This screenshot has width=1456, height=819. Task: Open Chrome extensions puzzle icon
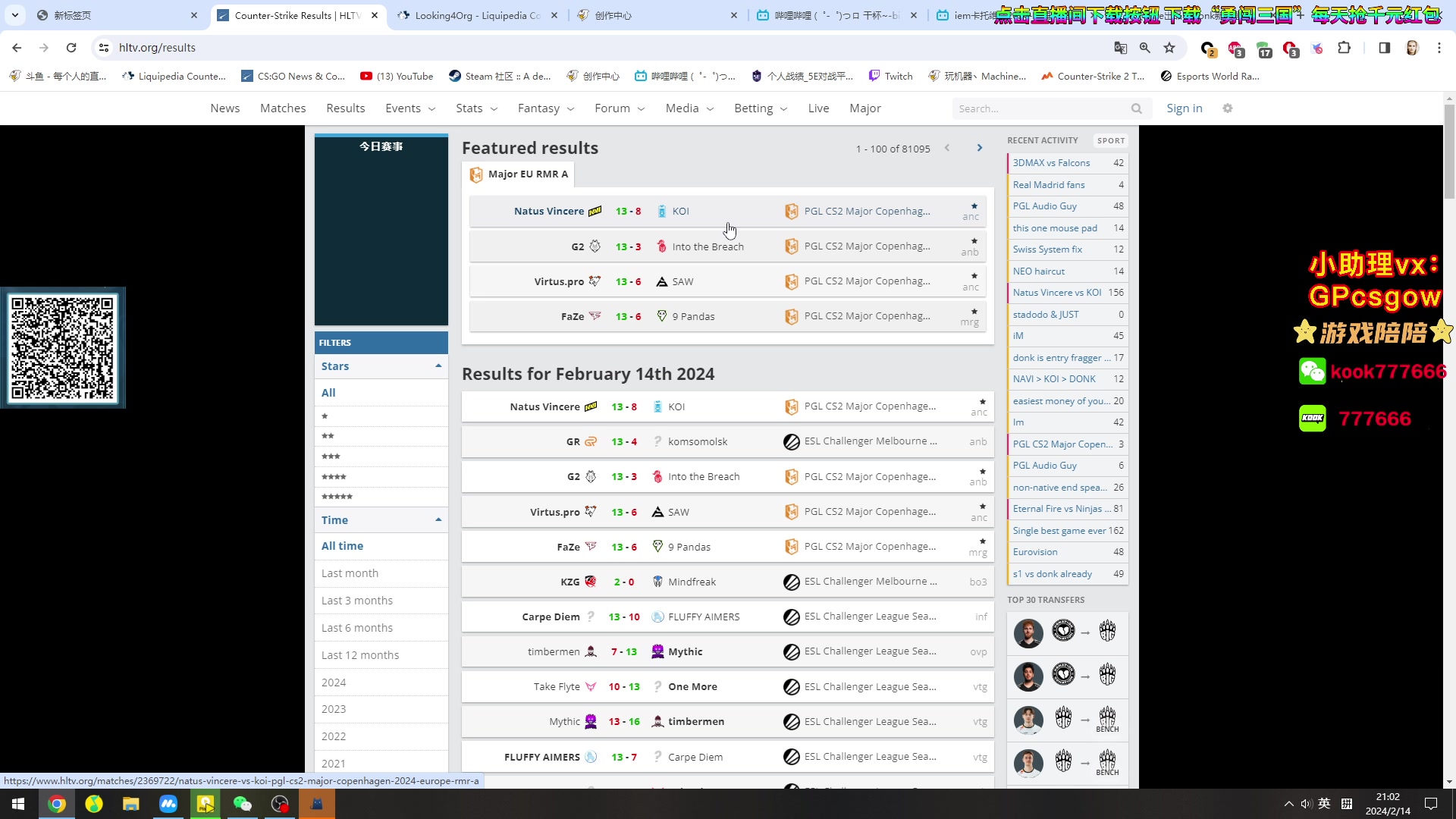tap(1345, 48)
